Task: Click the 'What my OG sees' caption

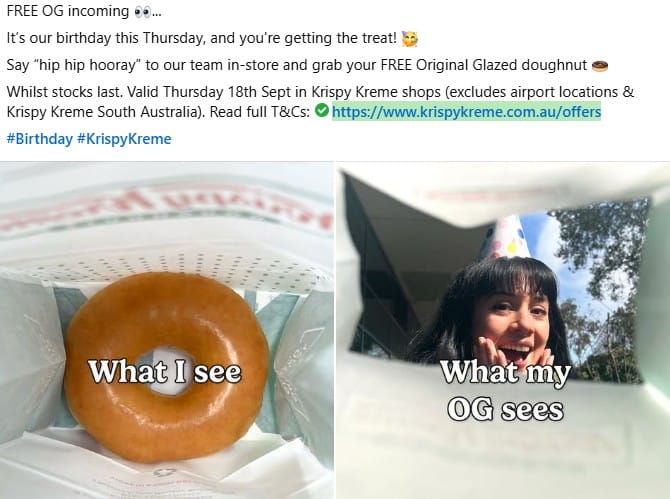Action: click(x=505, y=391)
